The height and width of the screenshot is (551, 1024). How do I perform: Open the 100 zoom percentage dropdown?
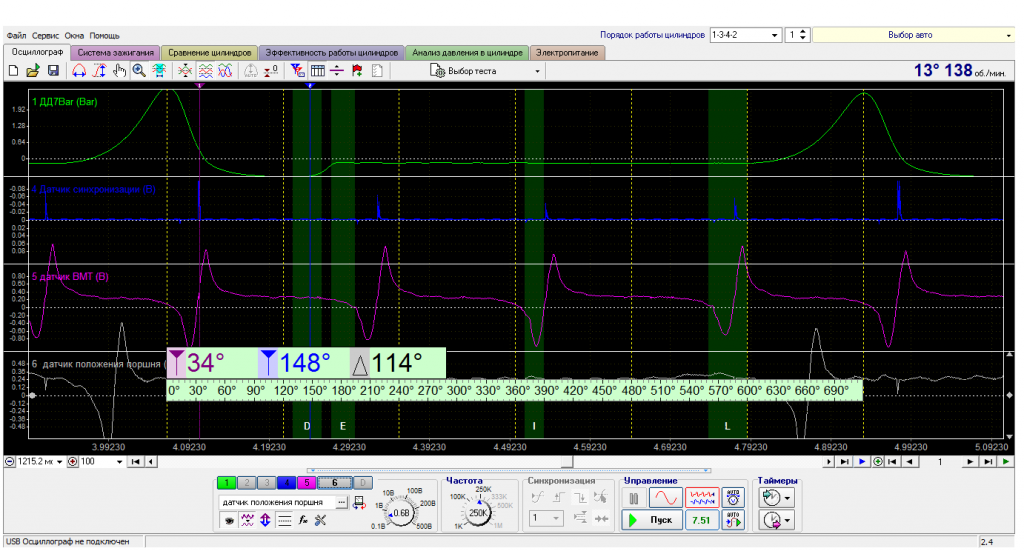(101, 462)
